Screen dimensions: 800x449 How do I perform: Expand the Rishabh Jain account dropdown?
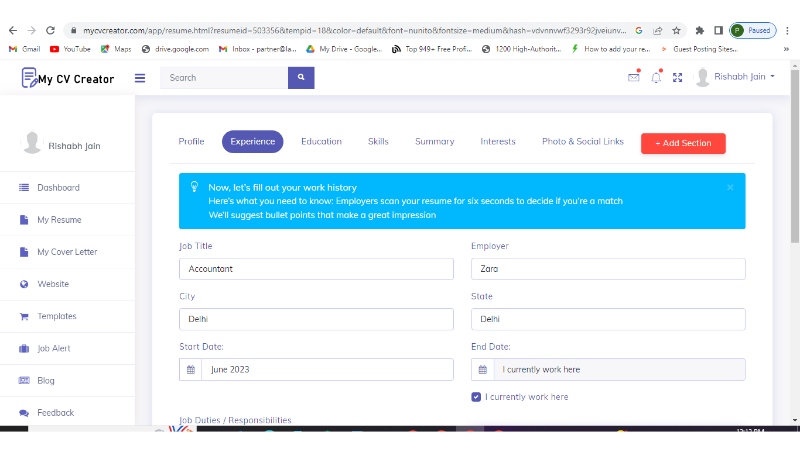click(x=735, y=77)
